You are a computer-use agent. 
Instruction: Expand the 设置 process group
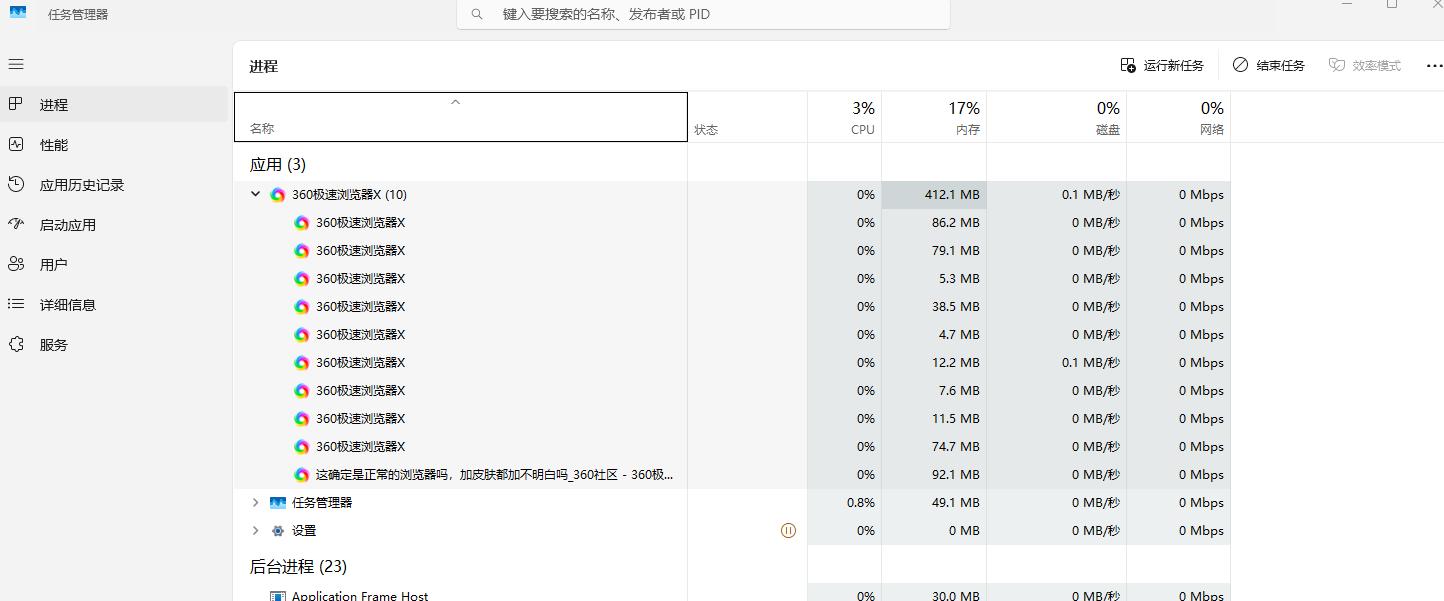(256, 531)
